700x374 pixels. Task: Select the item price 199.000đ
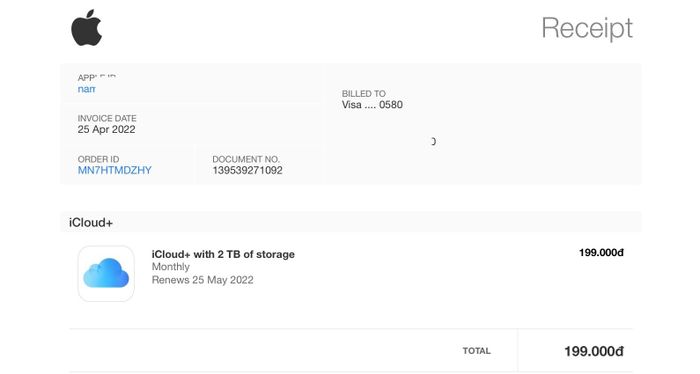601,253
